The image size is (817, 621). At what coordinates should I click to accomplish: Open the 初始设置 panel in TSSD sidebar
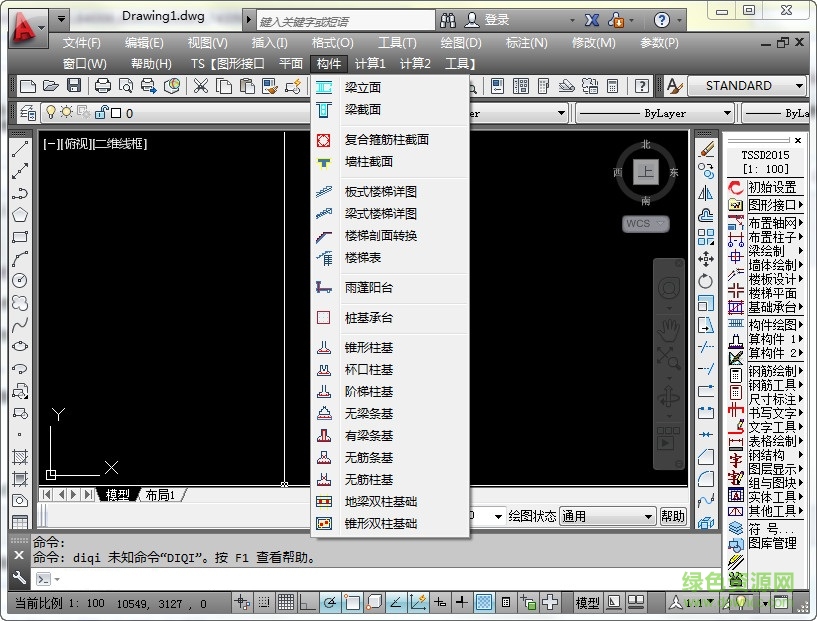click(x=773, y=188)
